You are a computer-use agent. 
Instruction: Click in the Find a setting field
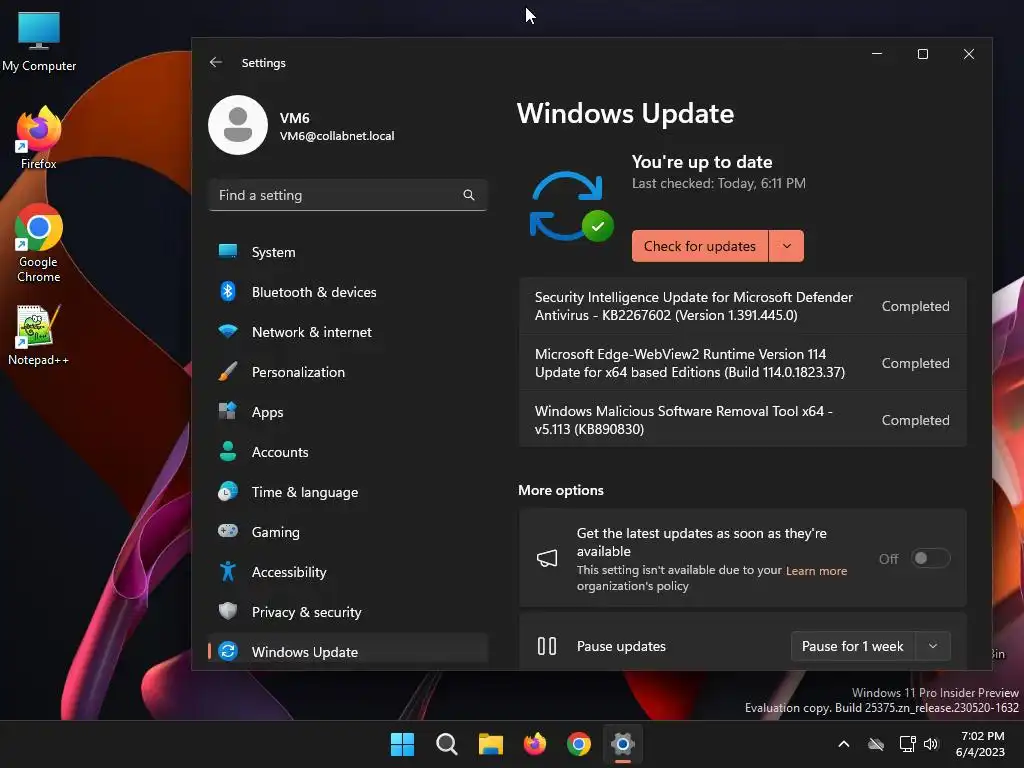347,195
